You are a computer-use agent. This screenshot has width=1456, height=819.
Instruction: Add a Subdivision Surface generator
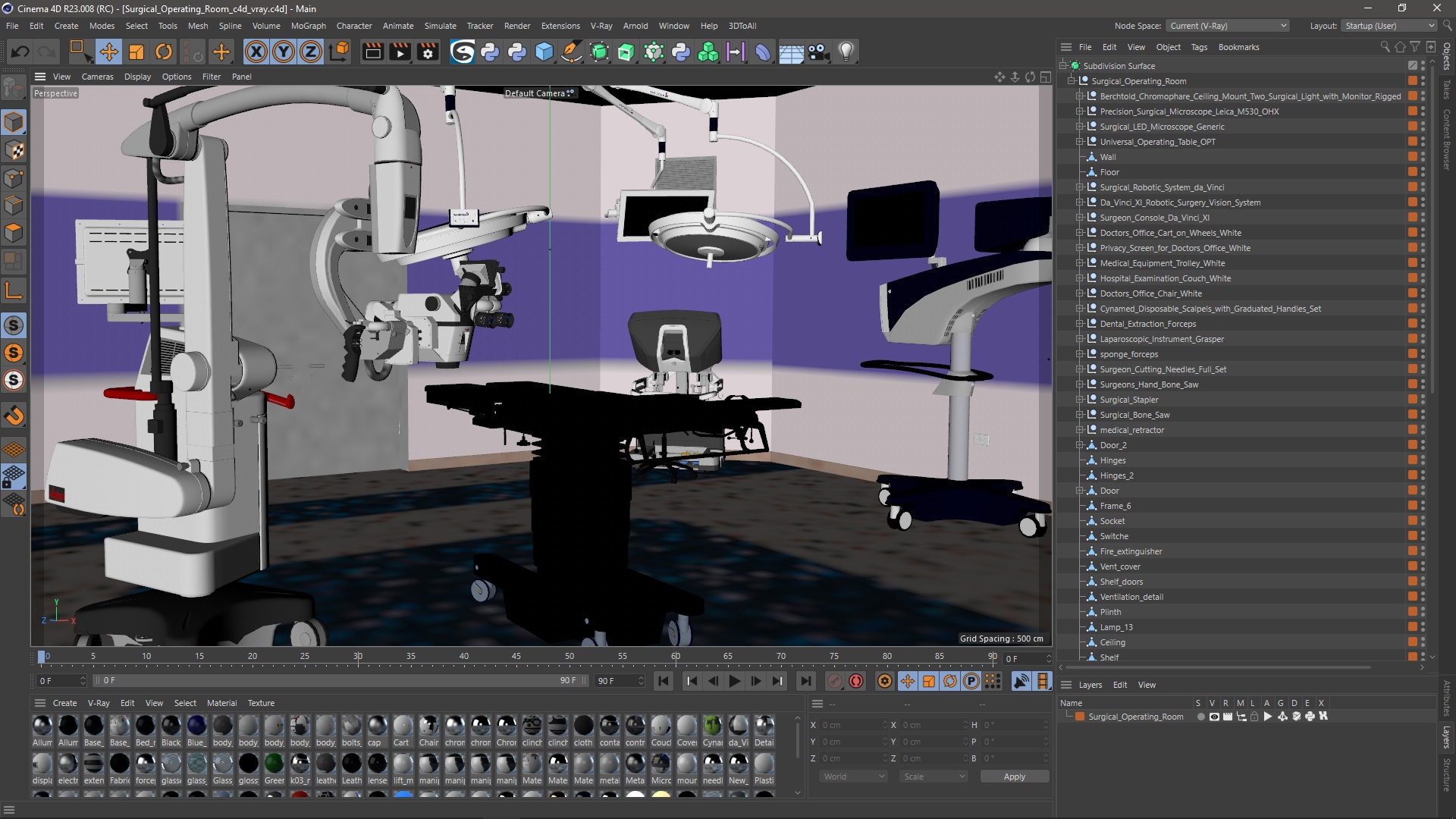(599, 52)
